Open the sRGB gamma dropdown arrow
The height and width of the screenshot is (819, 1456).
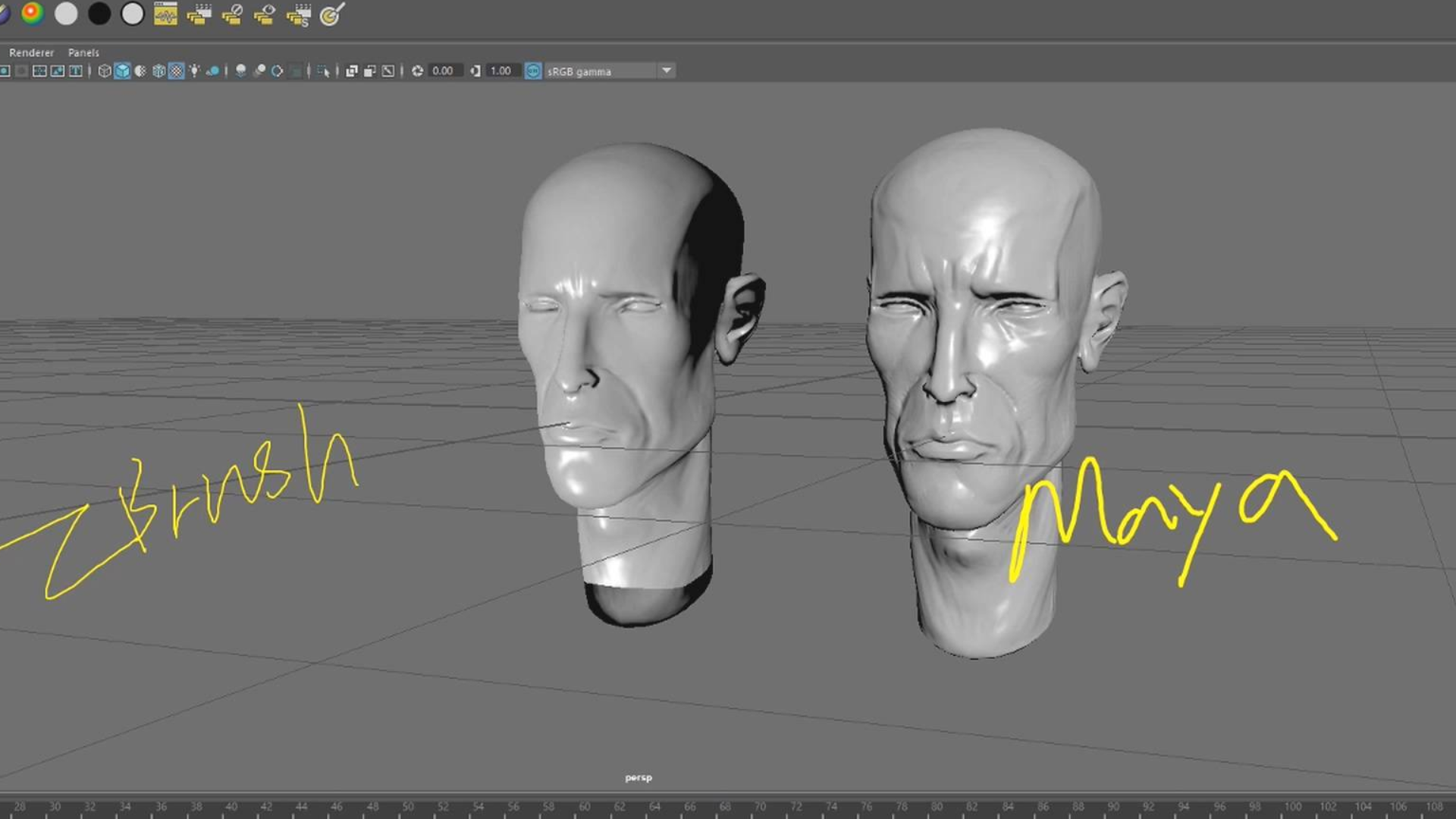coord(667,71)
